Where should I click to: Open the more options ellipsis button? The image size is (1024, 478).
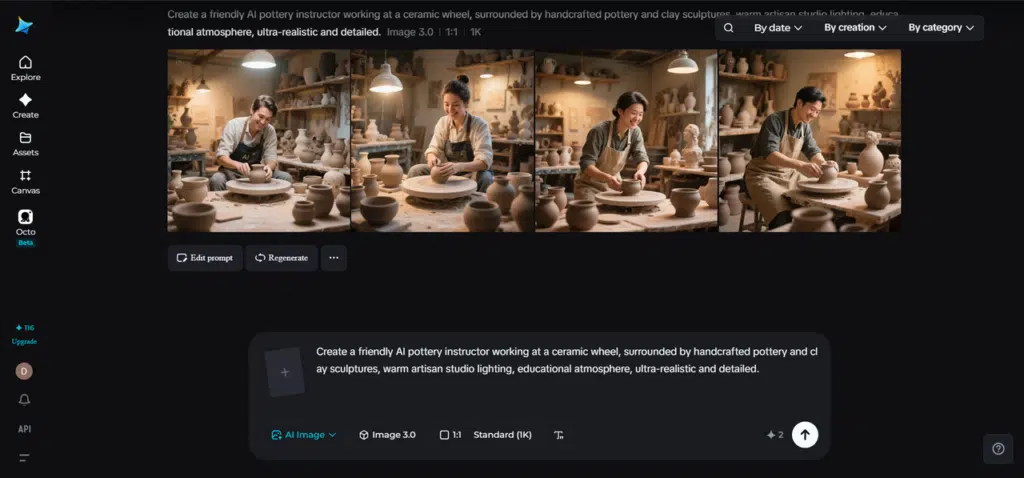tap(334, 258)
